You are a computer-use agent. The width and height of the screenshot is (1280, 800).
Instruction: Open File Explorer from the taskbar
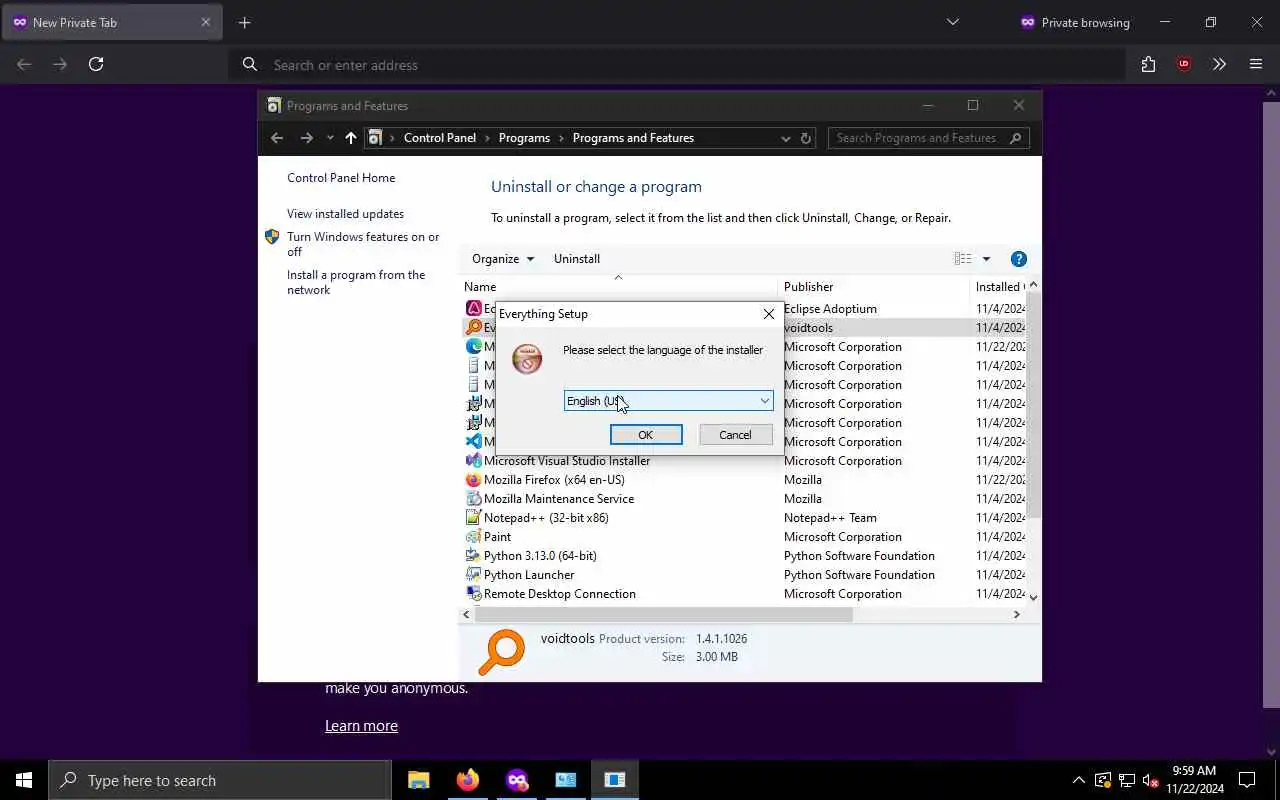coord(419,780)
